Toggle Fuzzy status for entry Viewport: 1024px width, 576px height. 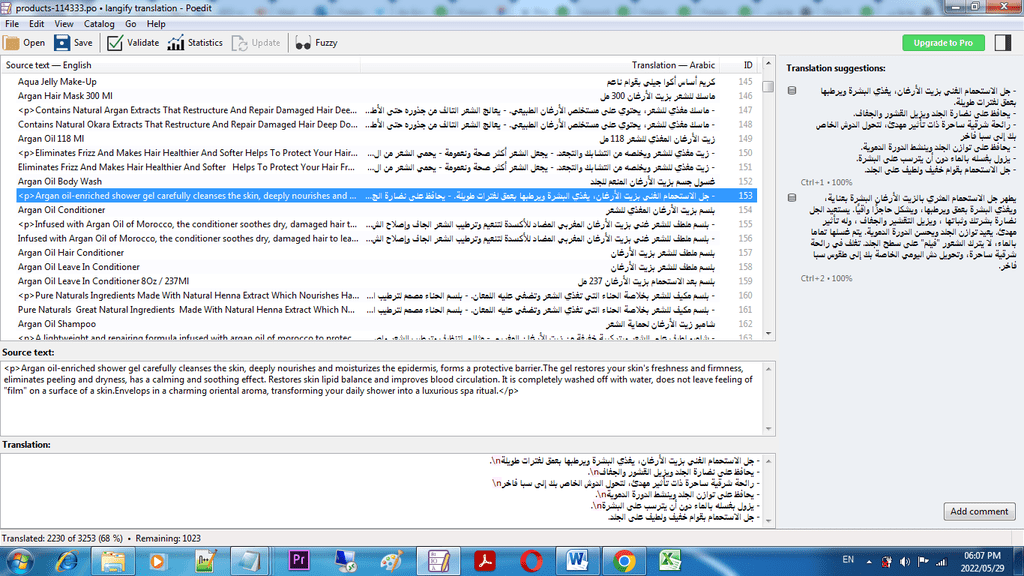[x=316, y=43]
